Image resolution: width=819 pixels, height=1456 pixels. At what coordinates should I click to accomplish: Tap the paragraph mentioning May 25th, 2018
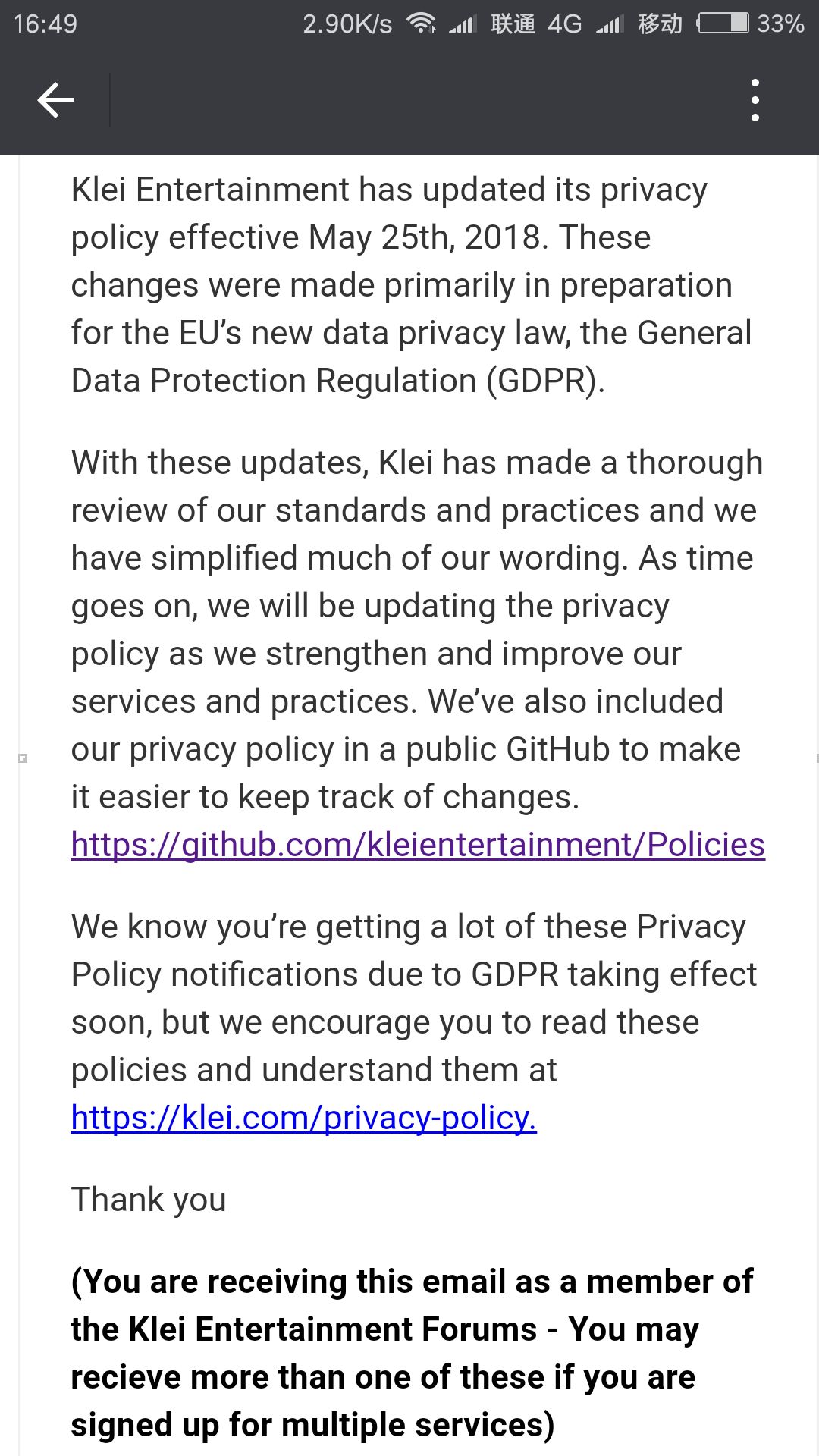[412, 285]
